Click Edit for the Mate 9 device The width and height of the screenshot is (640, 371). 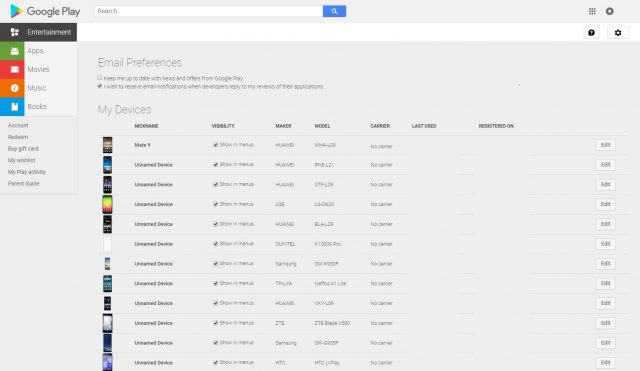(605, 145)
